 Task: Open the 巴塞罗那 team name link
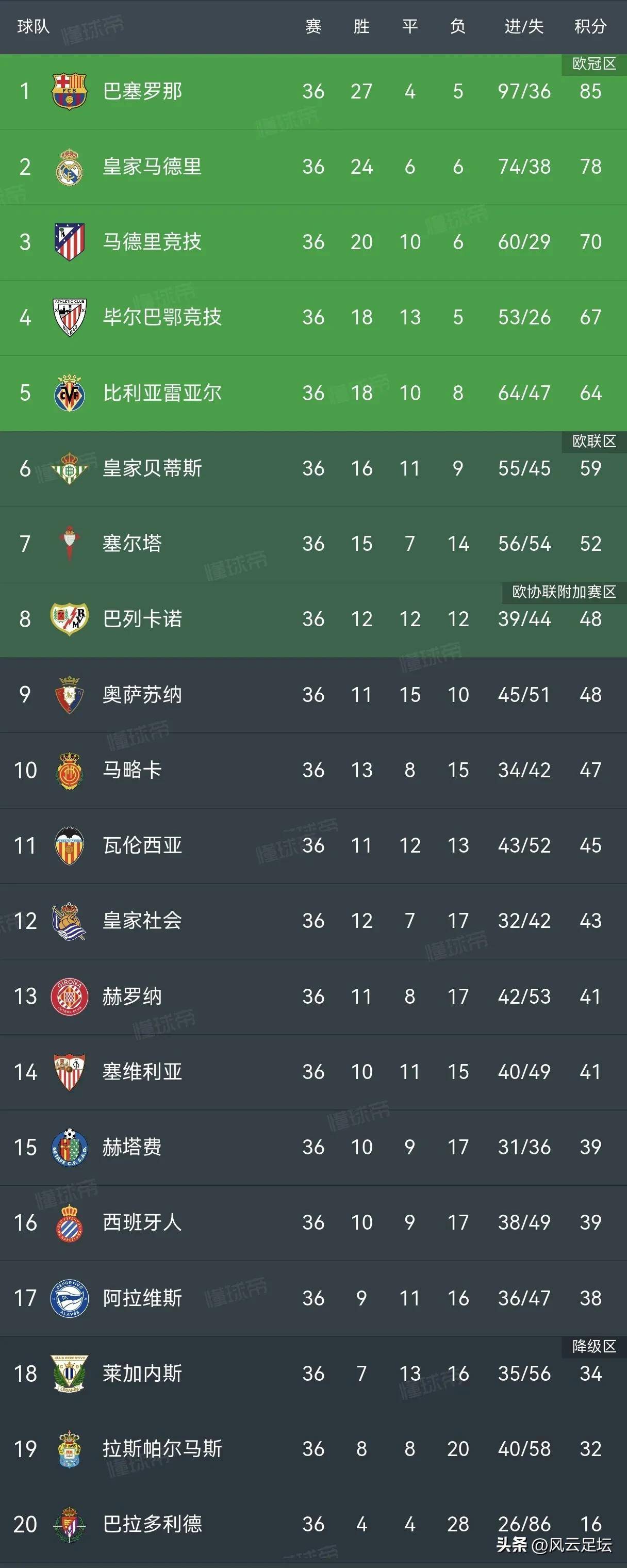pyautogui.click(x=142, y=91)
